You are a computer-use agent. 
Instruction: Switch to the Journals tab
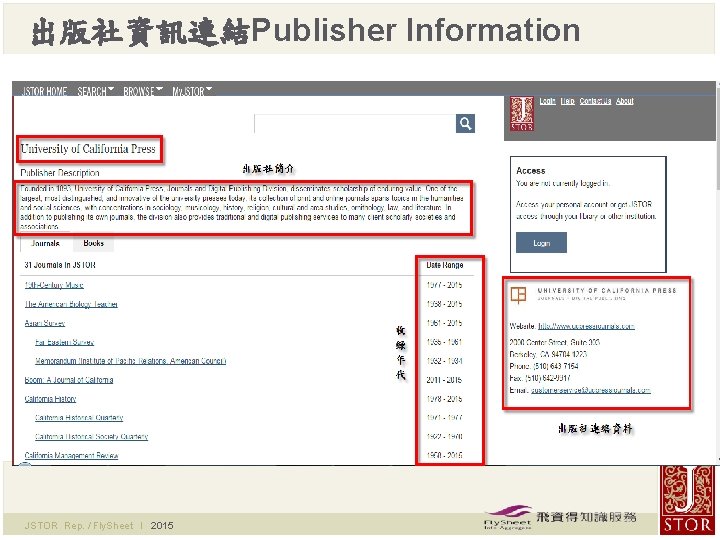coord(45,243)
